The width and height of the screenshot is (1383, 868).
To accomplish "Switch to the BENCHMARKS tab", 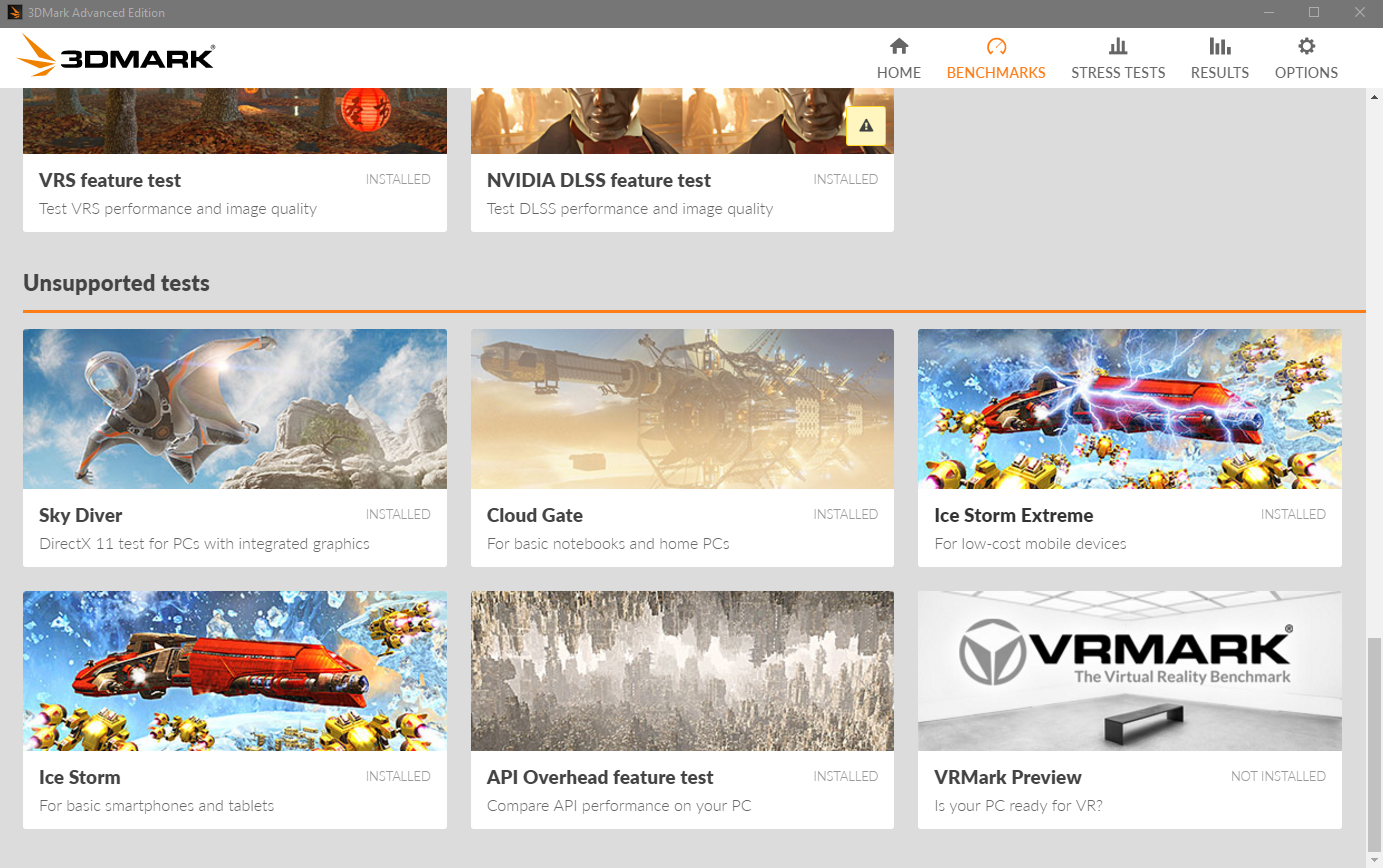I will pyautogui.click(x=996, y=58).
